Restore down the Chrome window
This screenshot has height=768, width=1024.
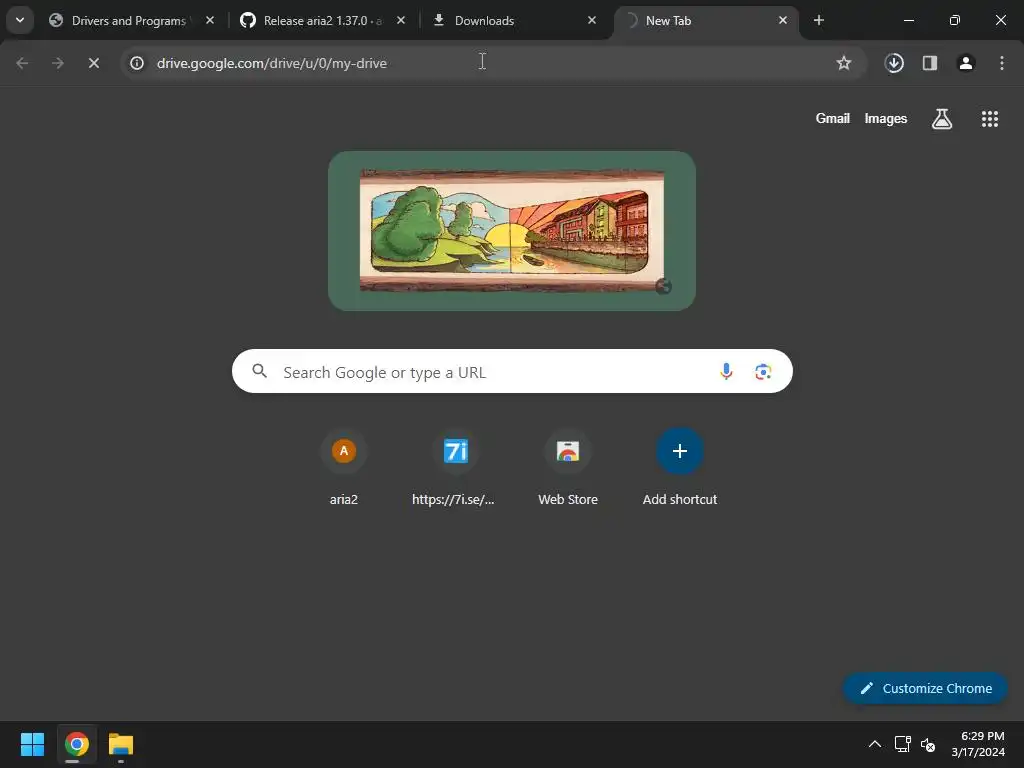[954, 20]
